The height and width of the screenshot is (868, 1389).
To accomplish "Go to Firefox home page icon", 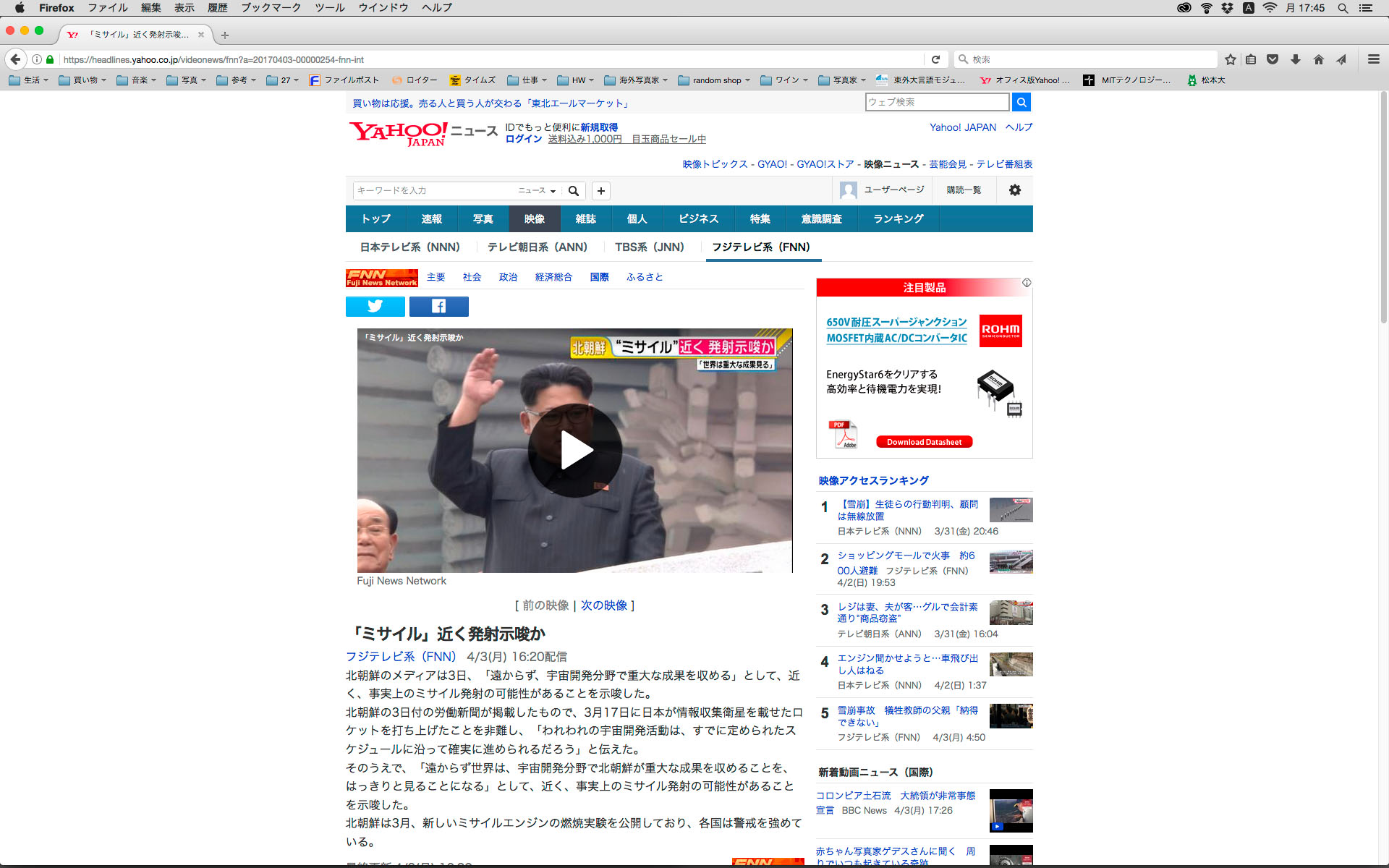I will tap(1319, 59).
